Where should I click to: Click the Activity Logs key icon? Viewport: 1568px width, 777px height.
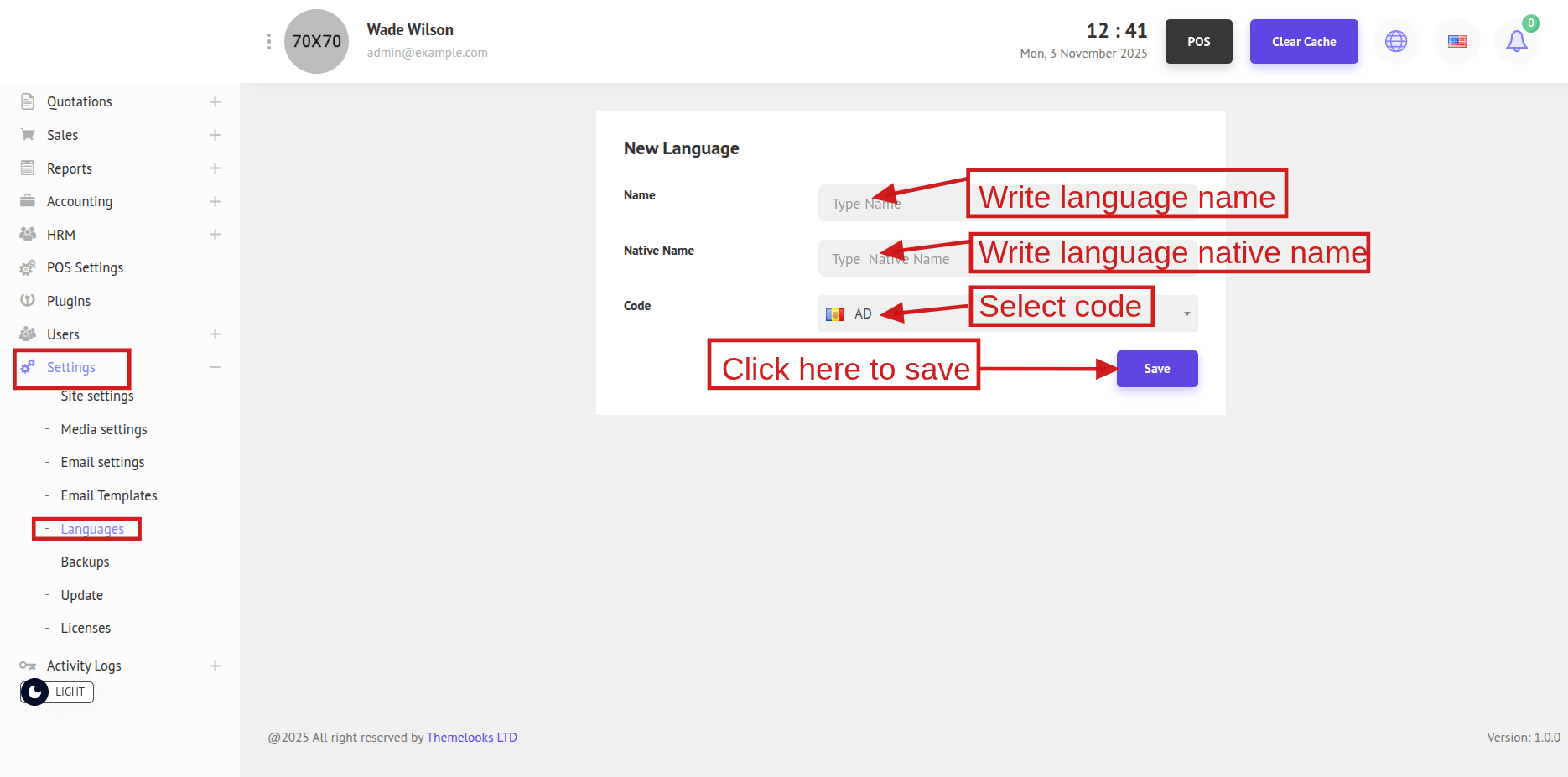[x=28, y=666]
